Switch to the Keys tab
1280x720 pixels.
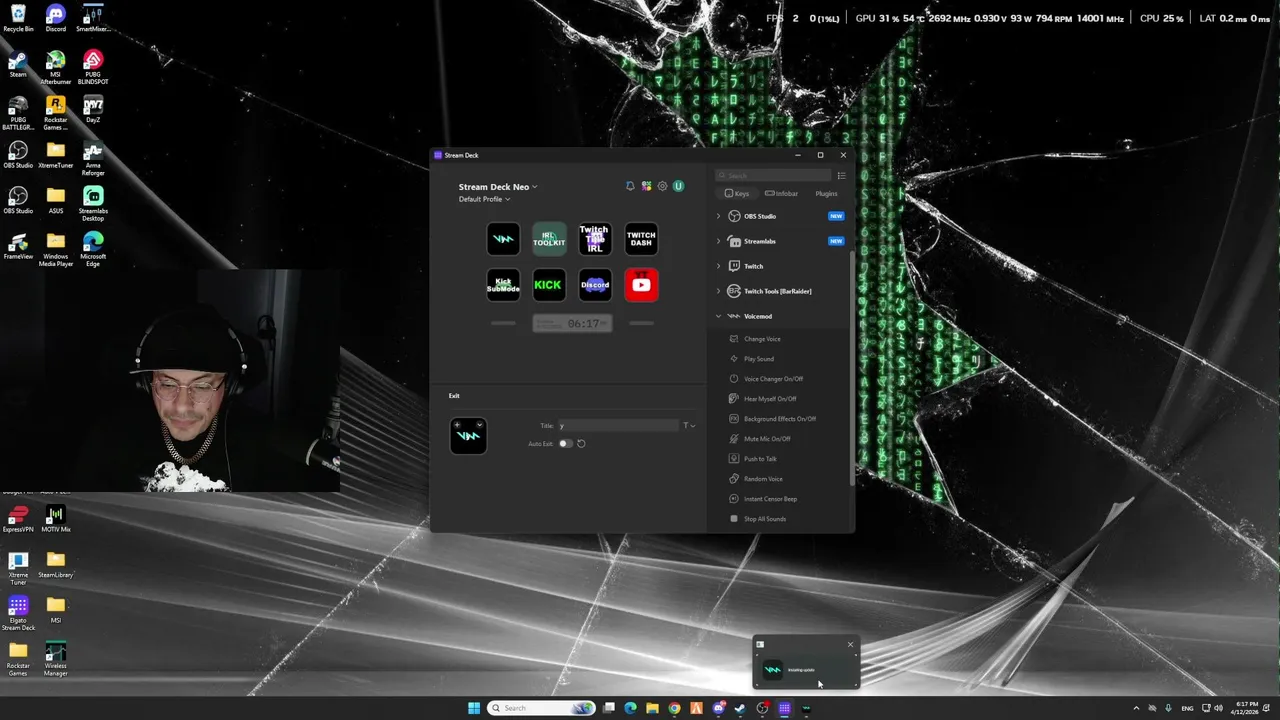737,194
